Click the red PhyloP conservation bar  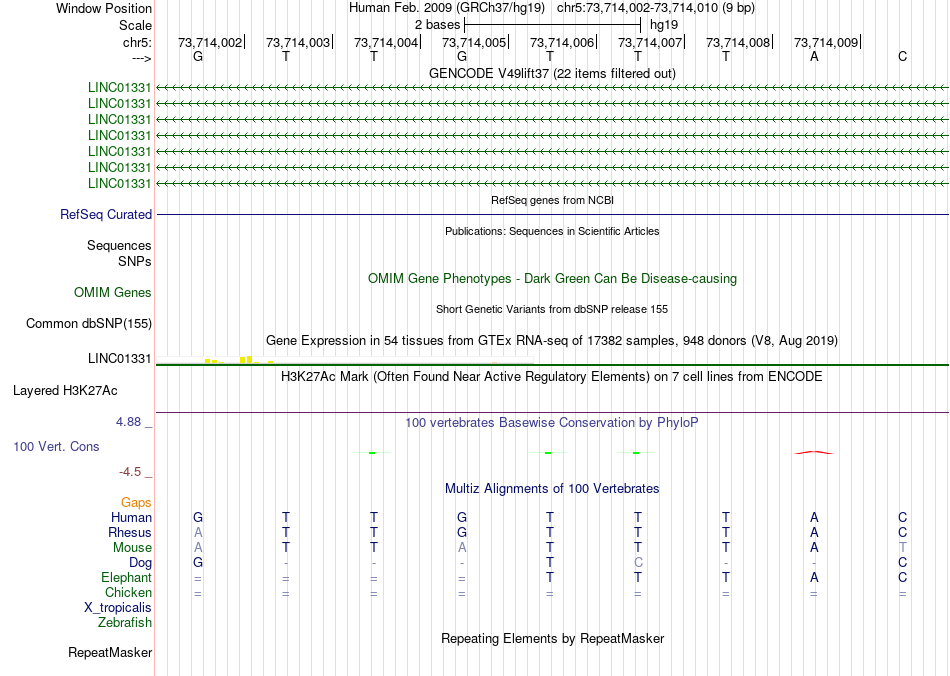(x=814, y=452)
